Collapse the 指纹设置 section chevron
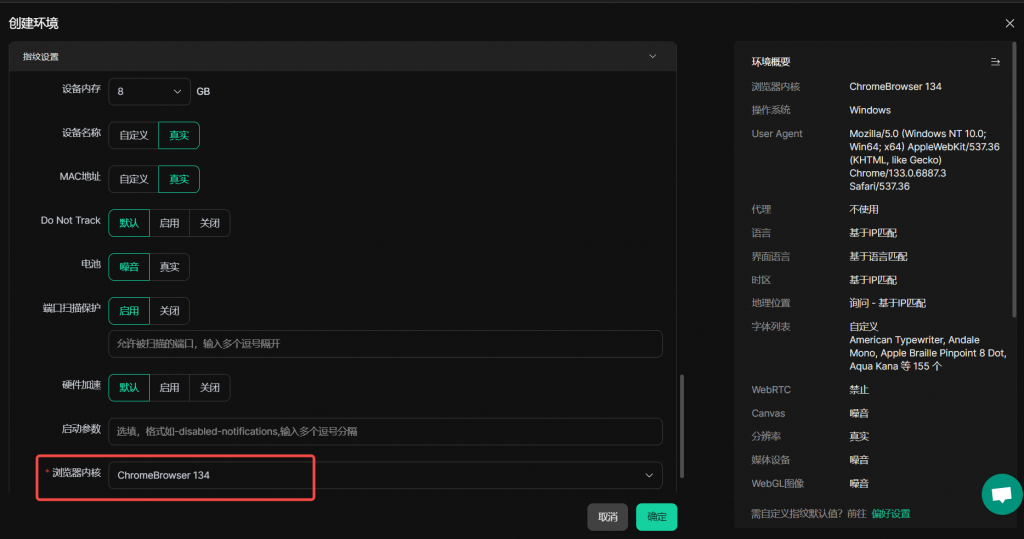1024x539 pixels. (x=653, y=57)
